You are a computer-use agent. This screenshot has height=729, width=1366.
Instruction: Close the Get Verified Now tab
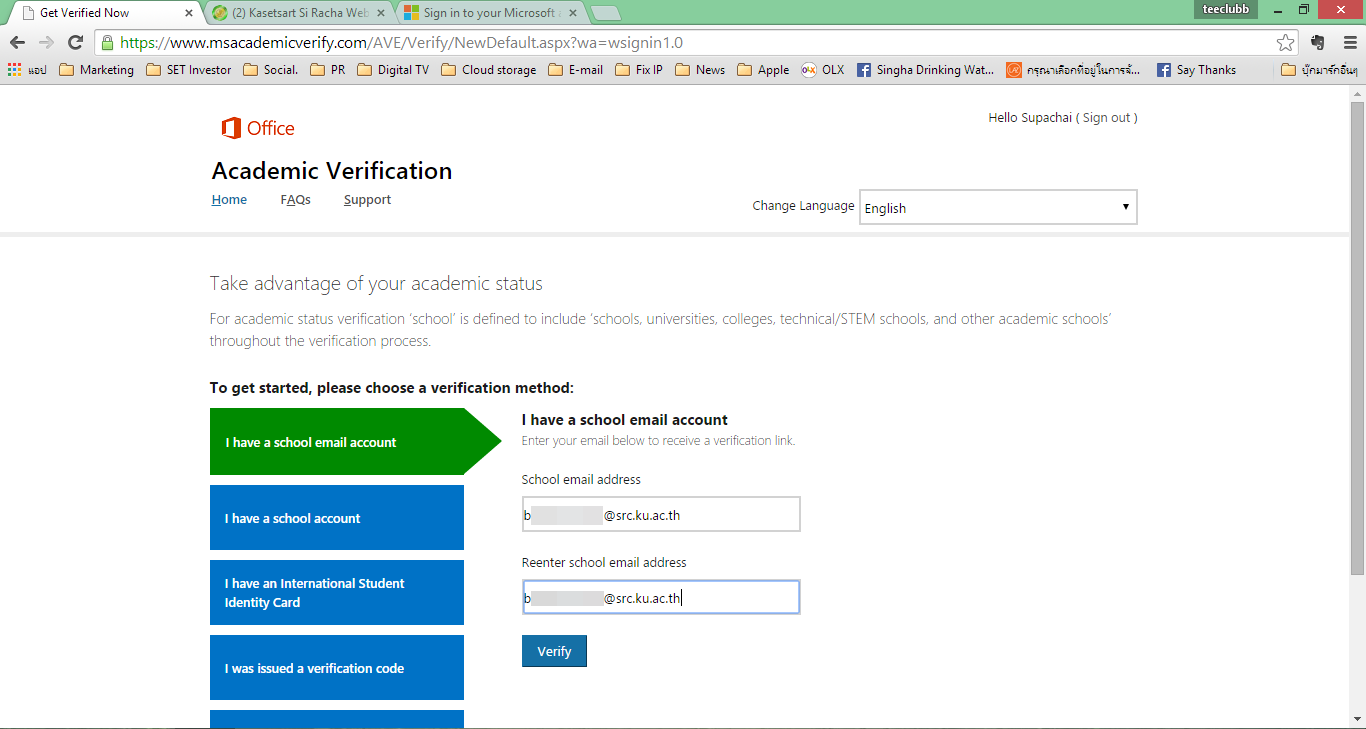[x=189, y=13]
